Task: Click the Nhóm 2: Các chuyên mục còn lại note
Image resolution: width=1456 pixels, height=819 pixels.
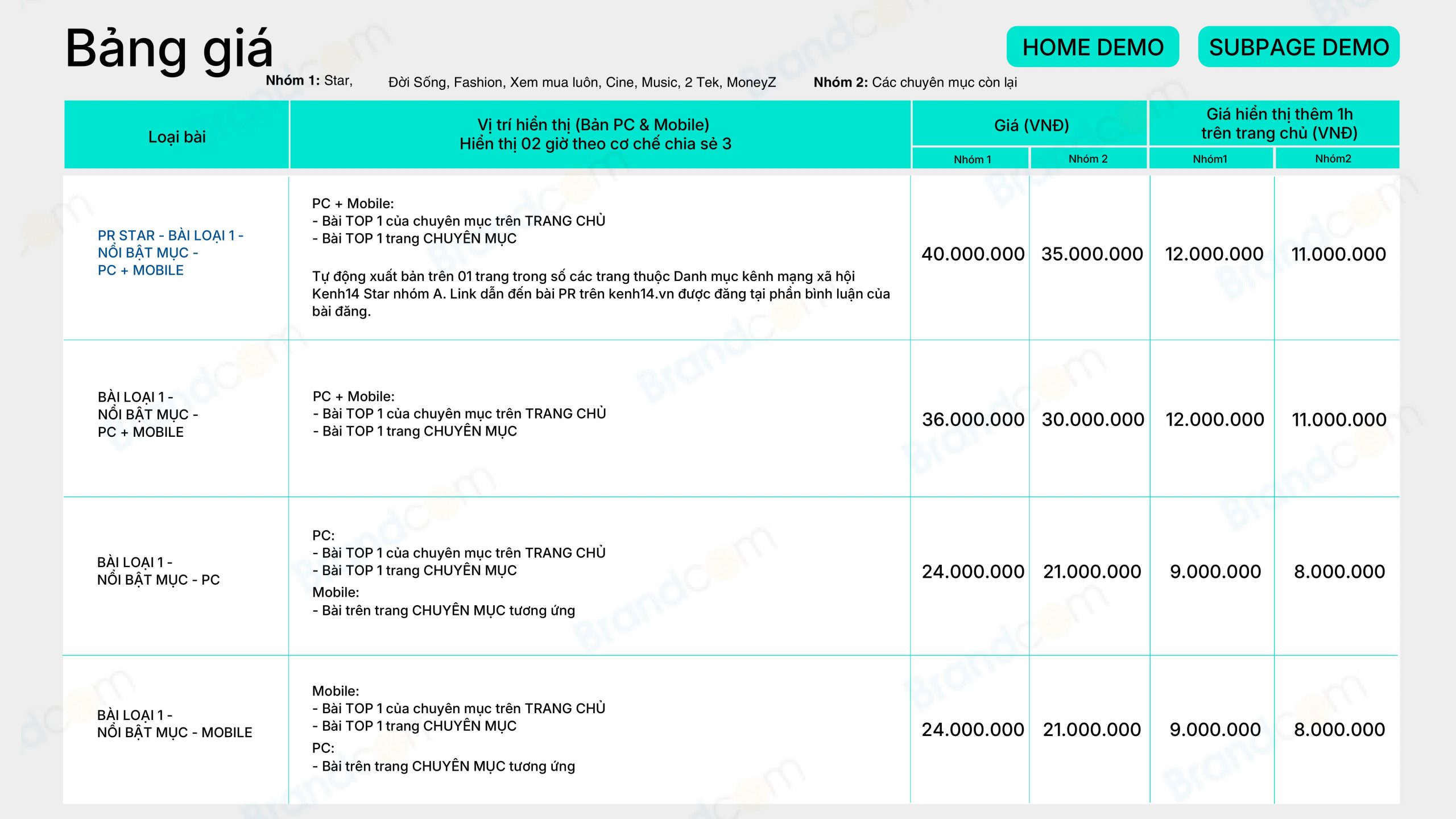Action: pos(915,82)
